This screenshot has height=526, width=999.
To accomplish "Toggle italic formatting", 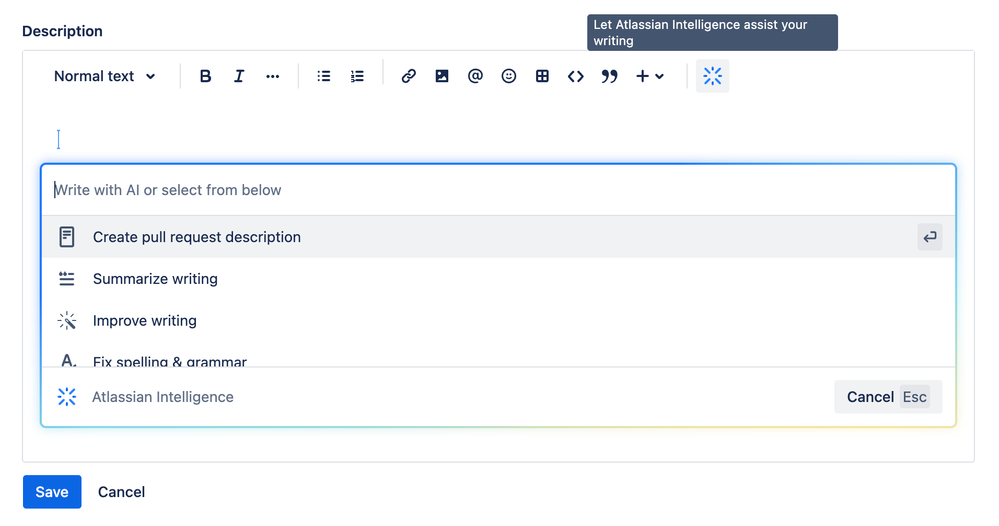I will 239,76.
